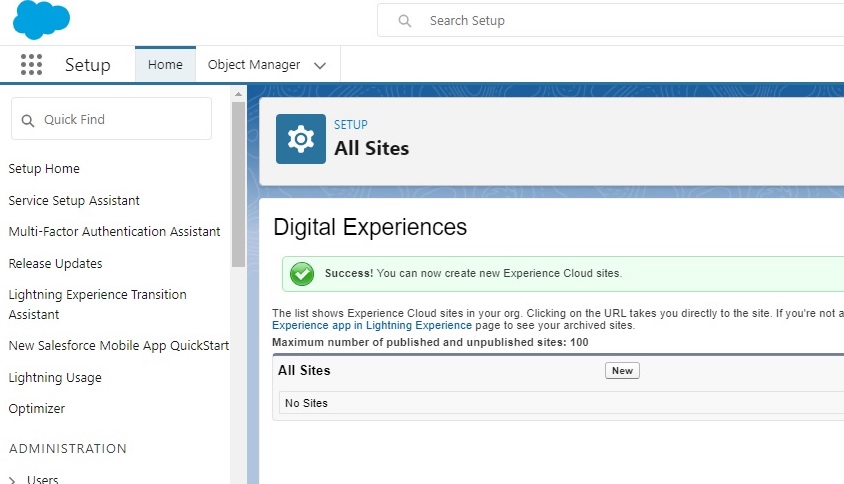Image resolution: width=844 pixels, height=484 pixels.
Task: Click the 'Maximum number of published and unpublished sites: 100' text
Action: pyautogui.click(x=430, y=342)
